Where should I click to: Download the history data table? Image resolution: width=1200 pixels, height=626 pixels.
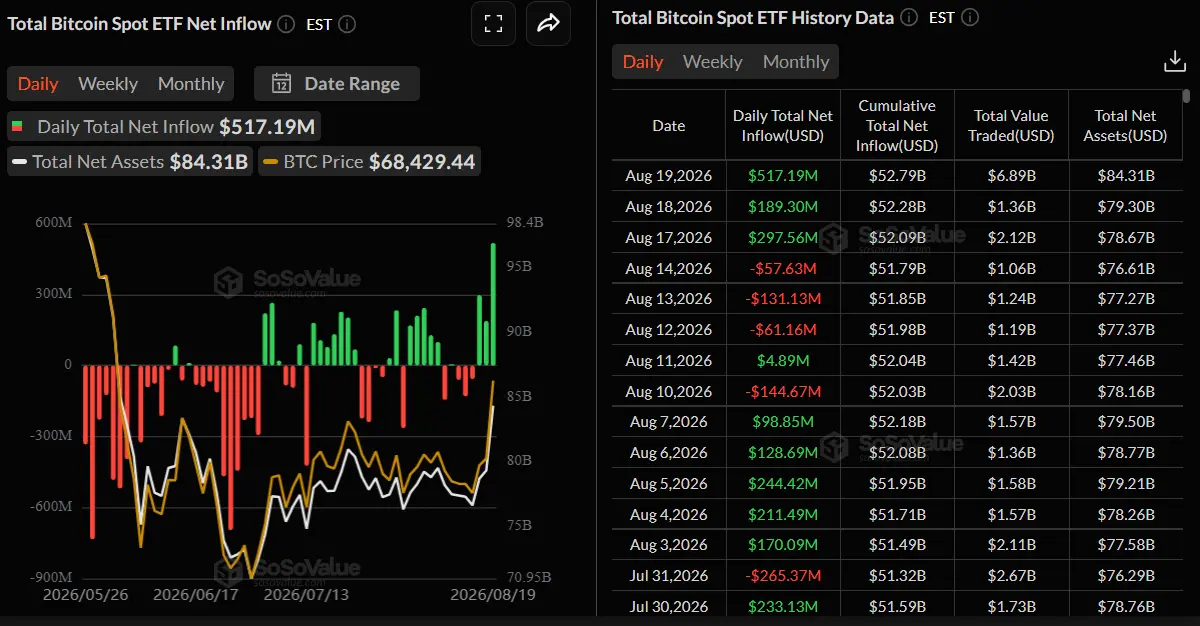pos(1175,62)
